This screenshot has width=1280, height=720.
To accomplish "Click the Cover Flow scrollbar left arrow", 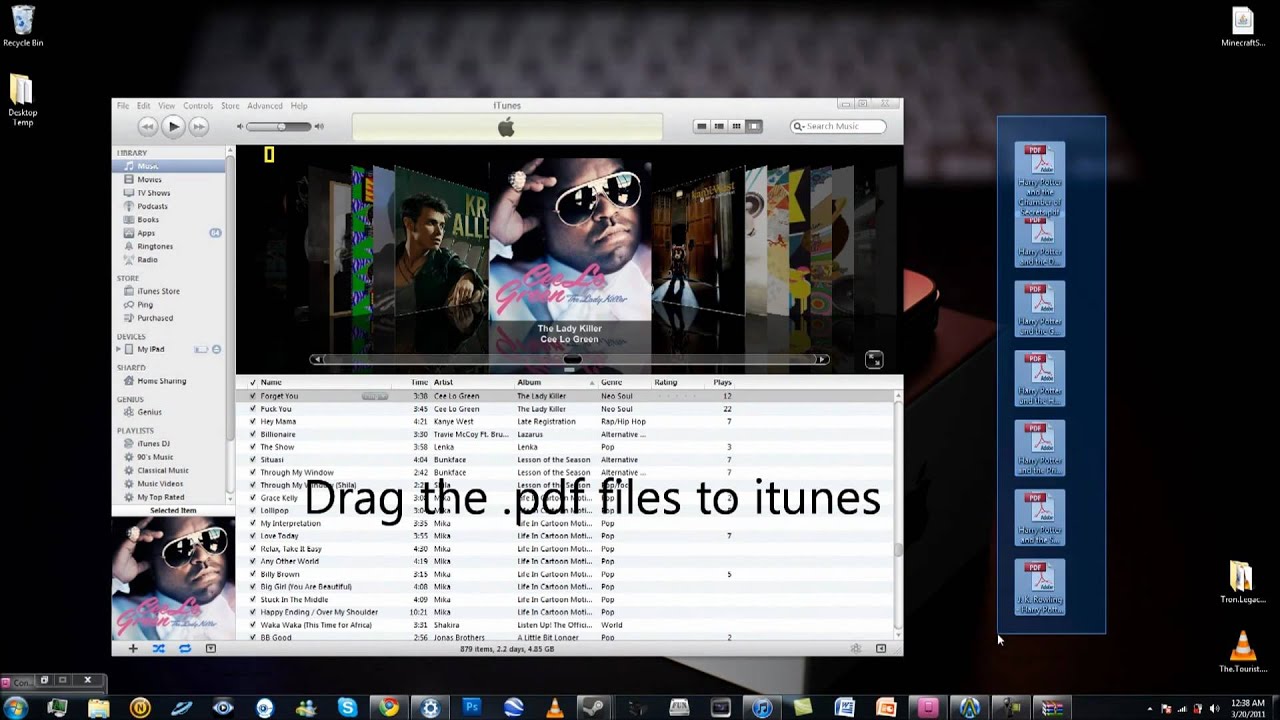I will click(x=317, y=359).
